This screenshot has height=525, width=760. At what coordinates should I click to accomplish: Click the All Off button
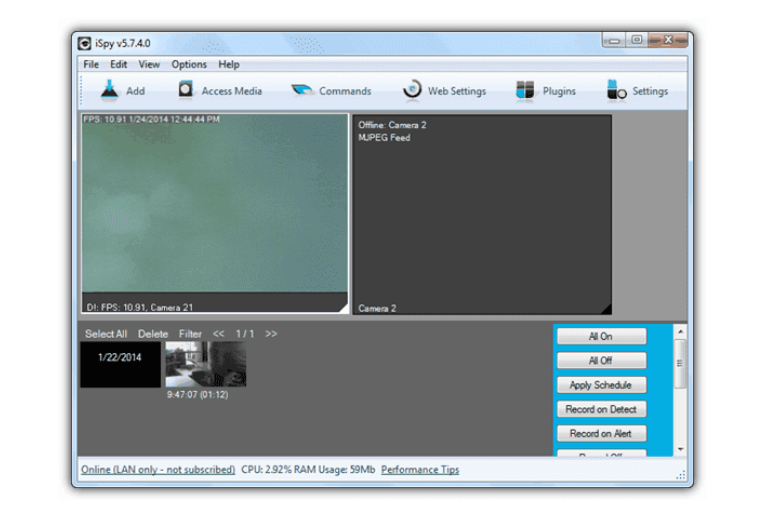601,361
